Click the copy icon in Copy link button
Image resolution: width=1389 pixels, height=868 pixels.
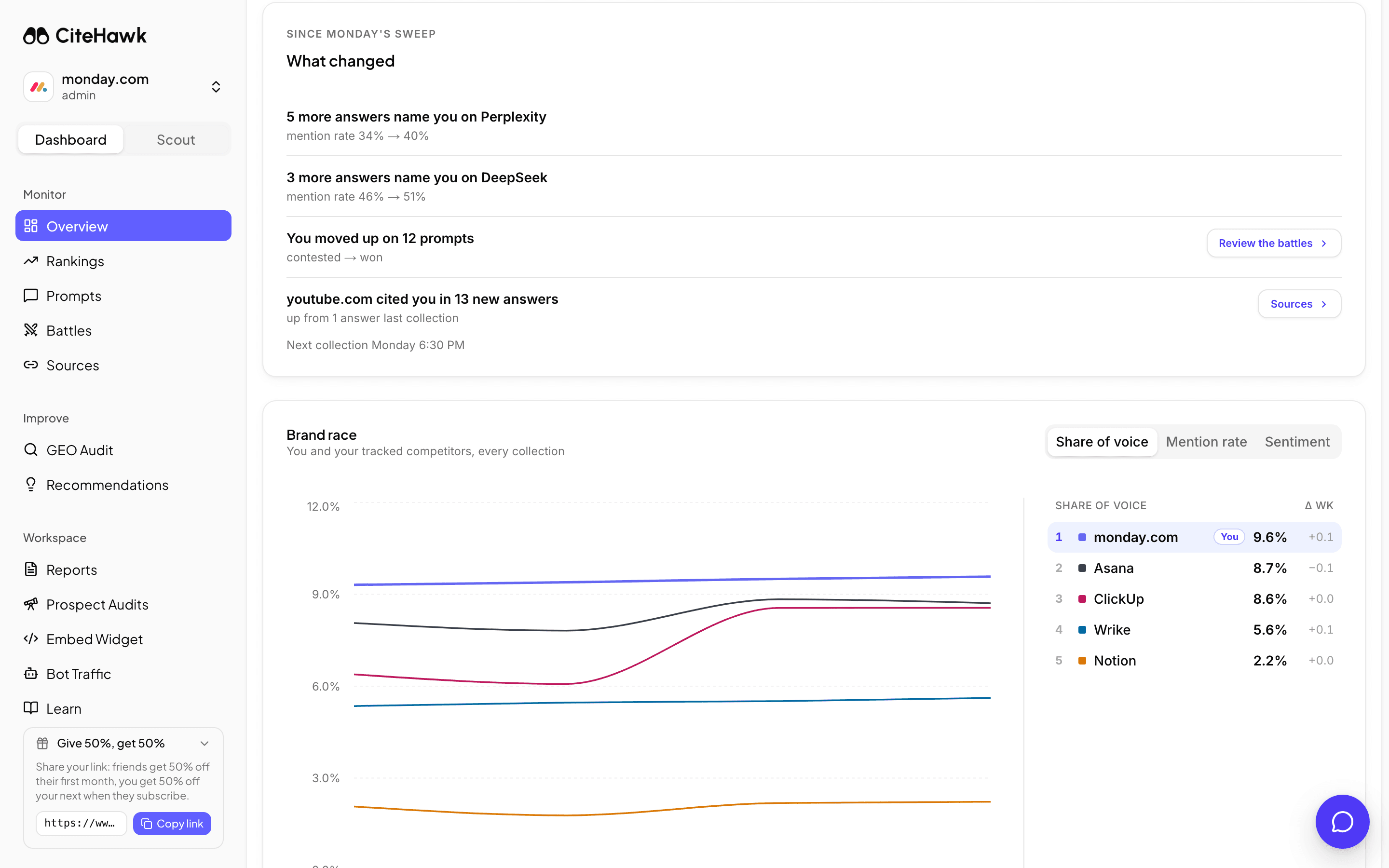[147, 823]
